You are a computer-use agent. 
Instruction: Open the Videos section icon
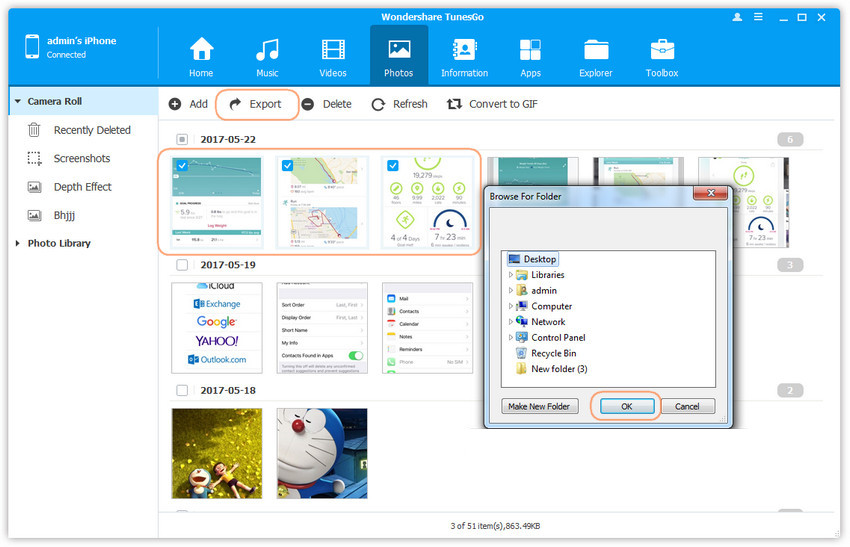click(333, 50)
